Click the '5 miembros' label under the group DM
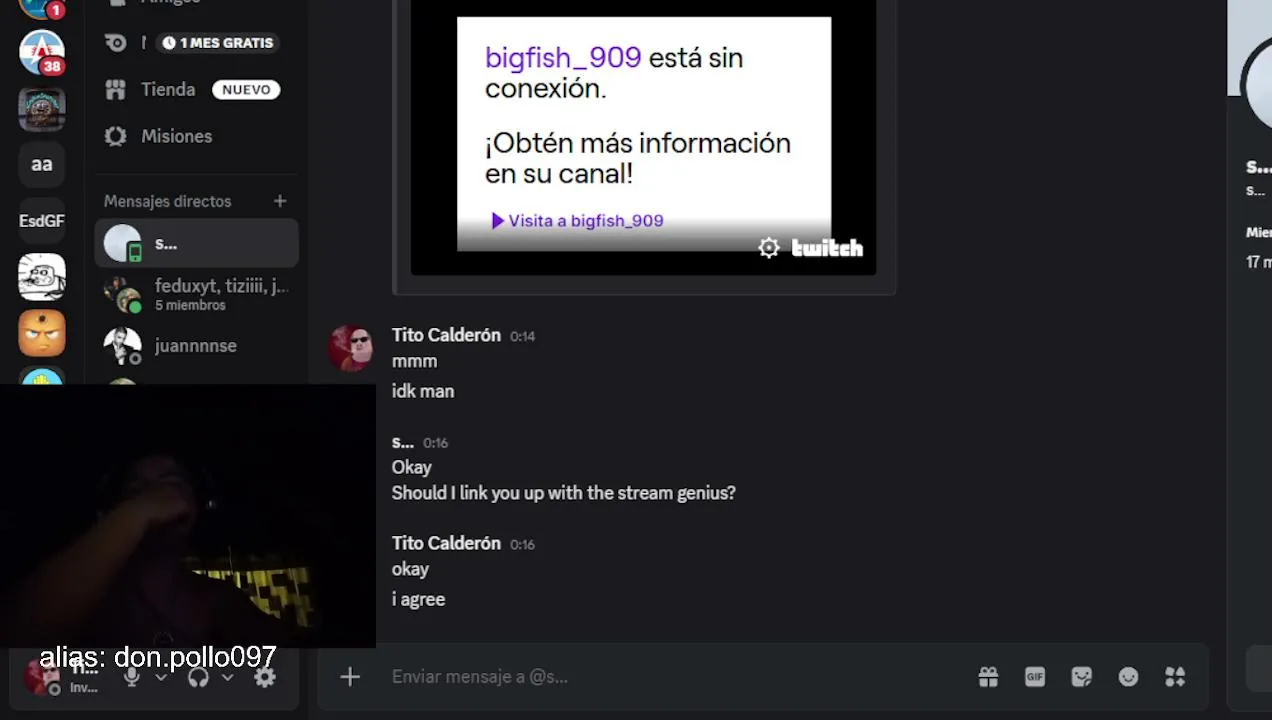Screen dimensions: 1272x720 coord(190,305)
